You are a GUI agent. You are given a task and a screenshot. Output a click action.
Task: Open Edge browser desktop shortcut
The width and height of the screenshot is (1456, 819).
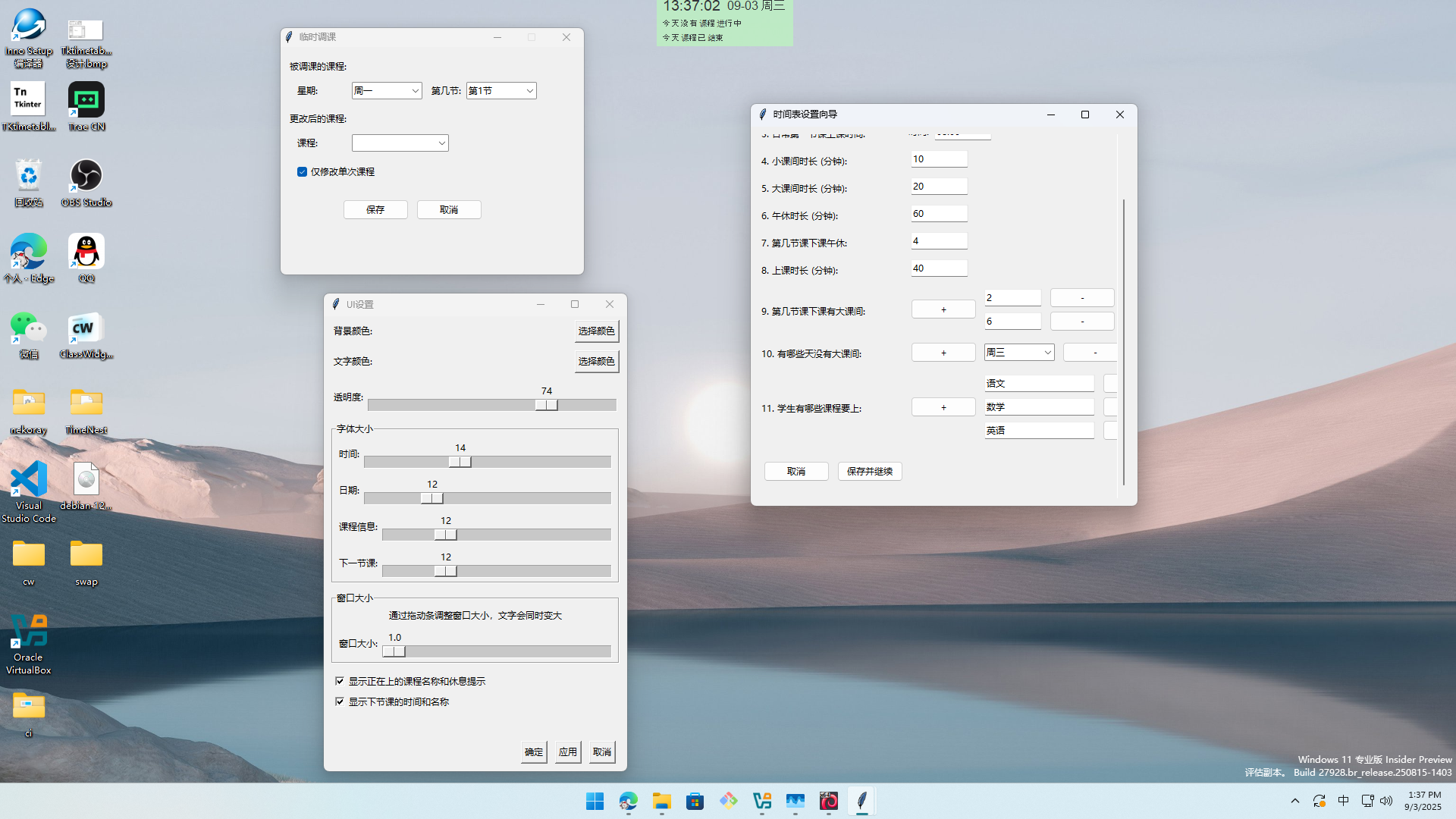tap(29, 259)
